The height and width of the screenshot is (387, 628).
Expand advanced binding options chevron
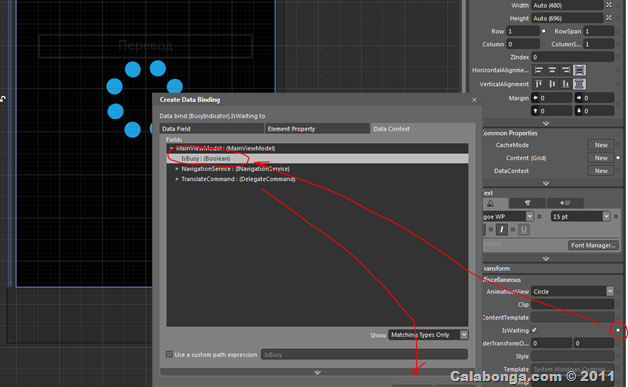click(x=317, y=372)
